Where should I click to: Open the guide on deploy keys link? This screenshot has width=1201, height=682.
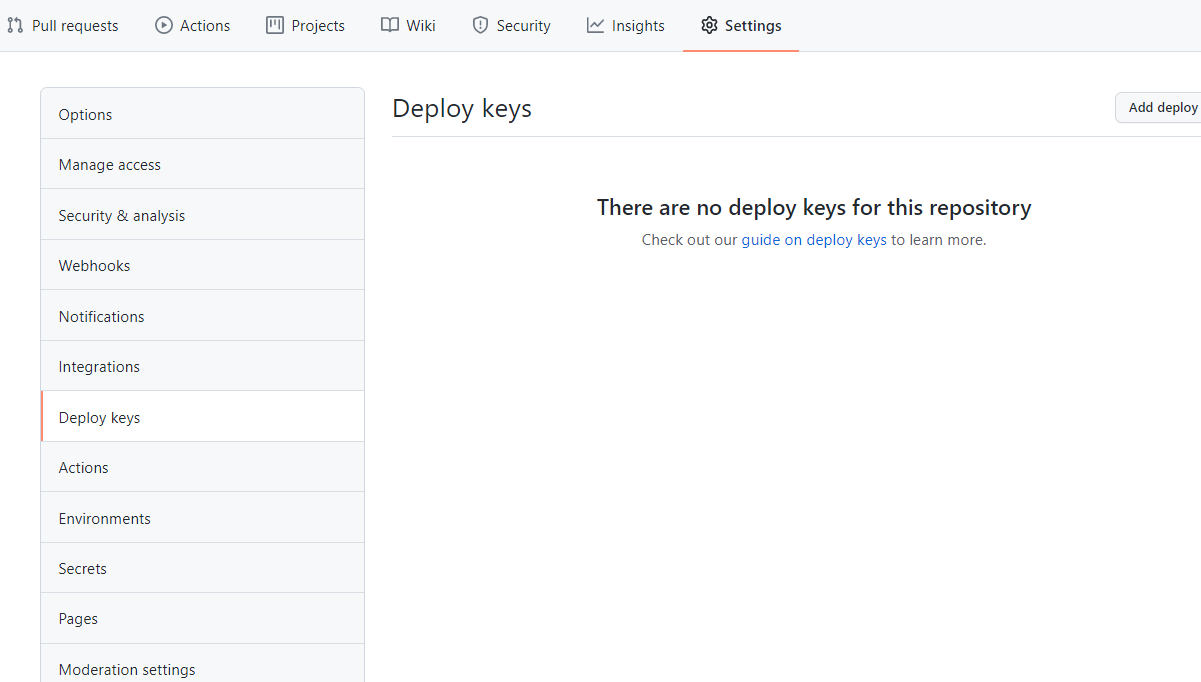(x=813, y=240)
